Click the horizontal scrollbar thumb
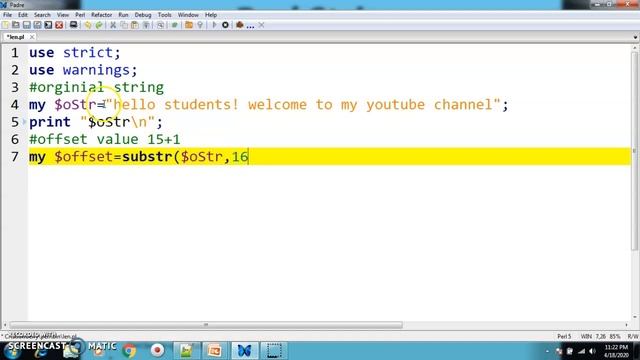Viewport: 640px width, 360px height. 206,325
